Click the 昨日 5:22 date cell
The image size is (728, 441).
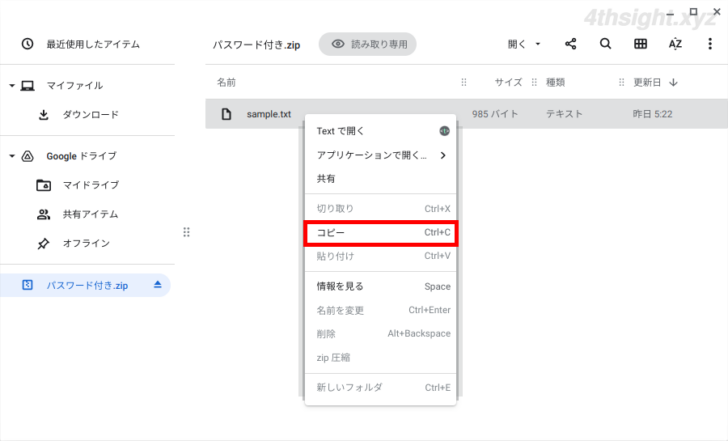pyautogui.click(x=652, y=114)
